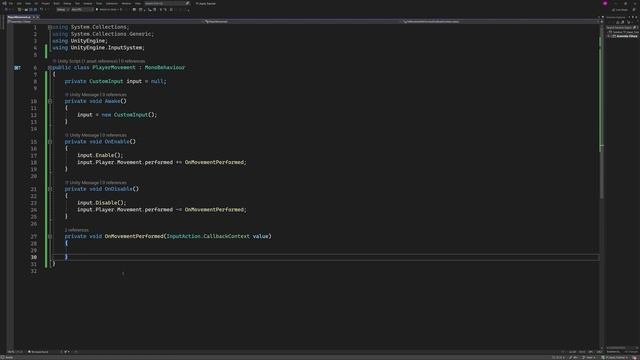Collapse the using directives block
The image size is (640, 360).
click(50, 27)
